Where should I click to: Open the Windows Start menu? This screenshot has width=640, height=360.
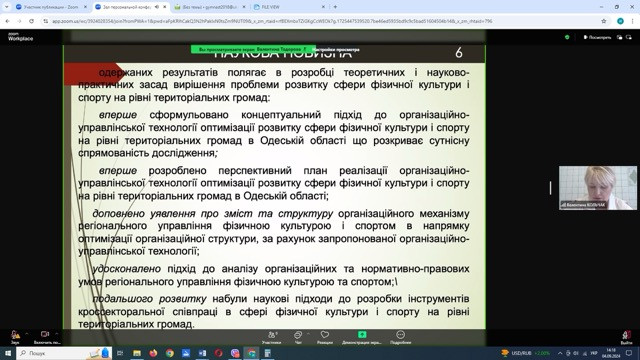8,353
